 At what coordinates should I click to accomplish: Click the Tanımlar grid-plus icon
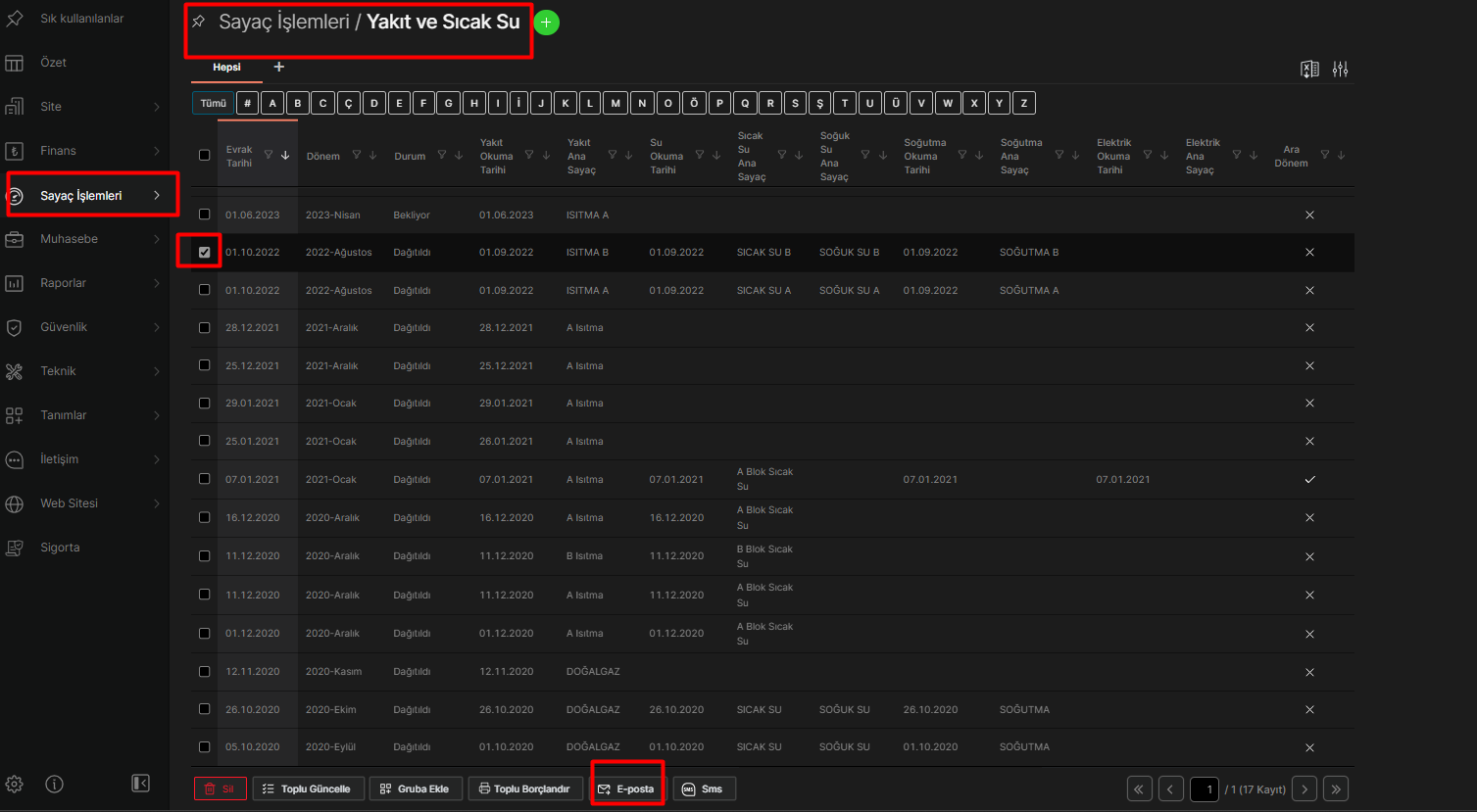(x=15, y=415)
